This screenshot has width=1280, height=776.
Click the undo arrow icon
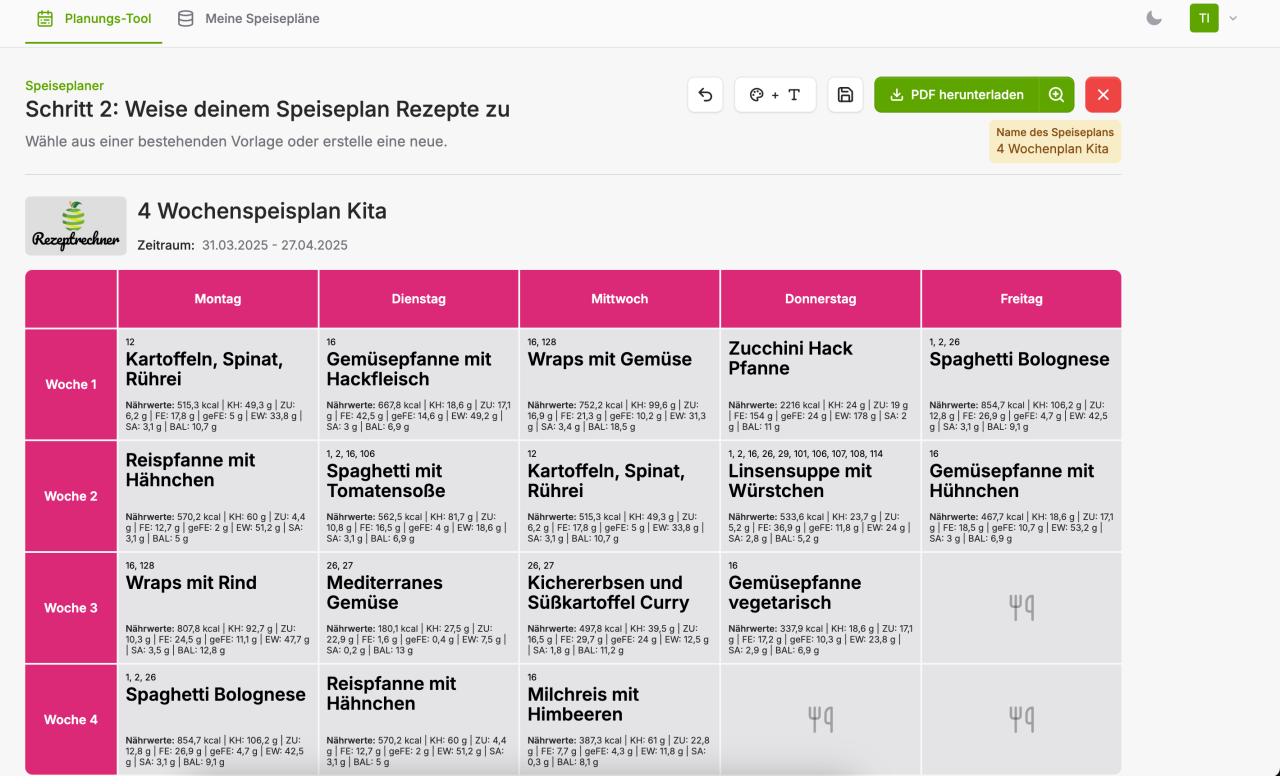[705, 95]
